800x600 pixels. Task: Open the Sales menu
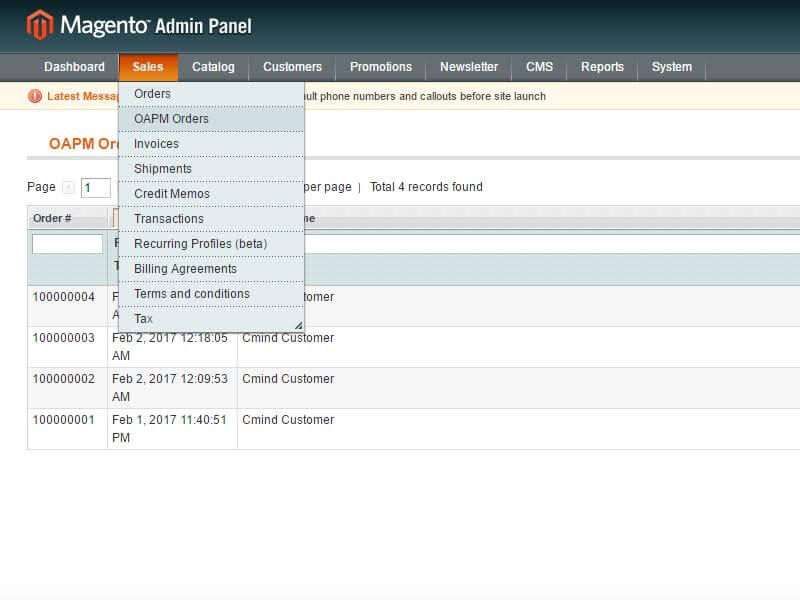(x=148, y=67)
